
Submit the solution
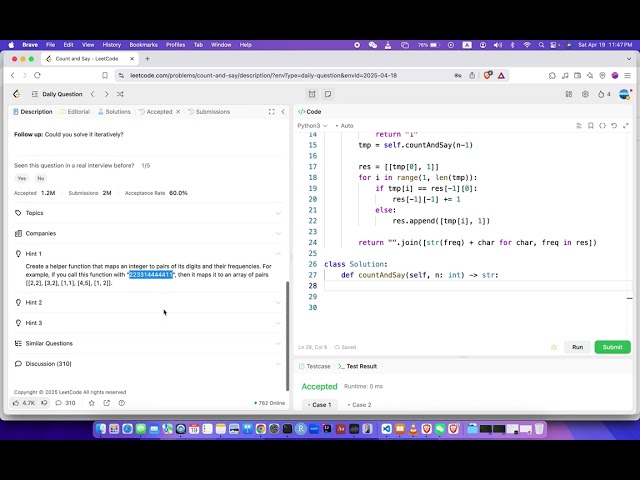(x=613, y=347)
